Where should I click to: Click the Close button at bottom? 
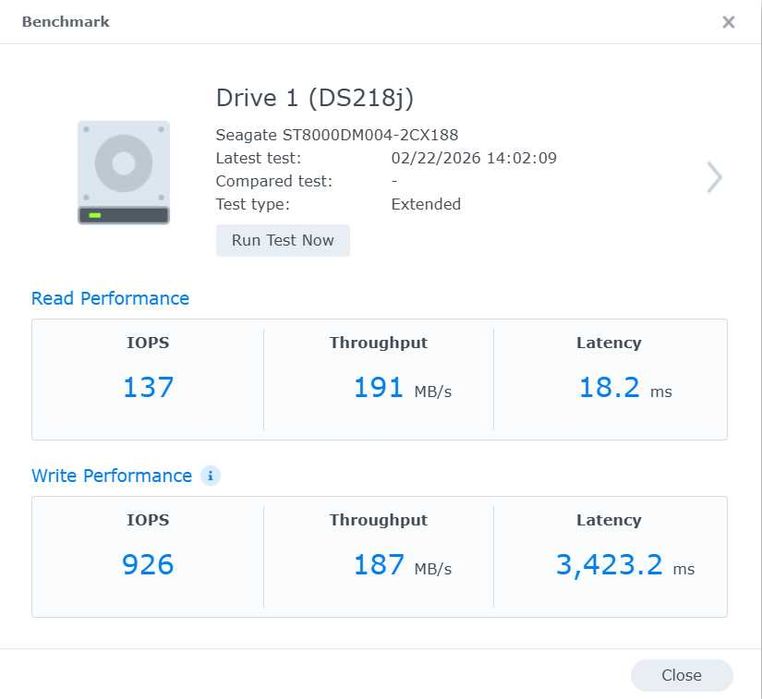point(681,675)
